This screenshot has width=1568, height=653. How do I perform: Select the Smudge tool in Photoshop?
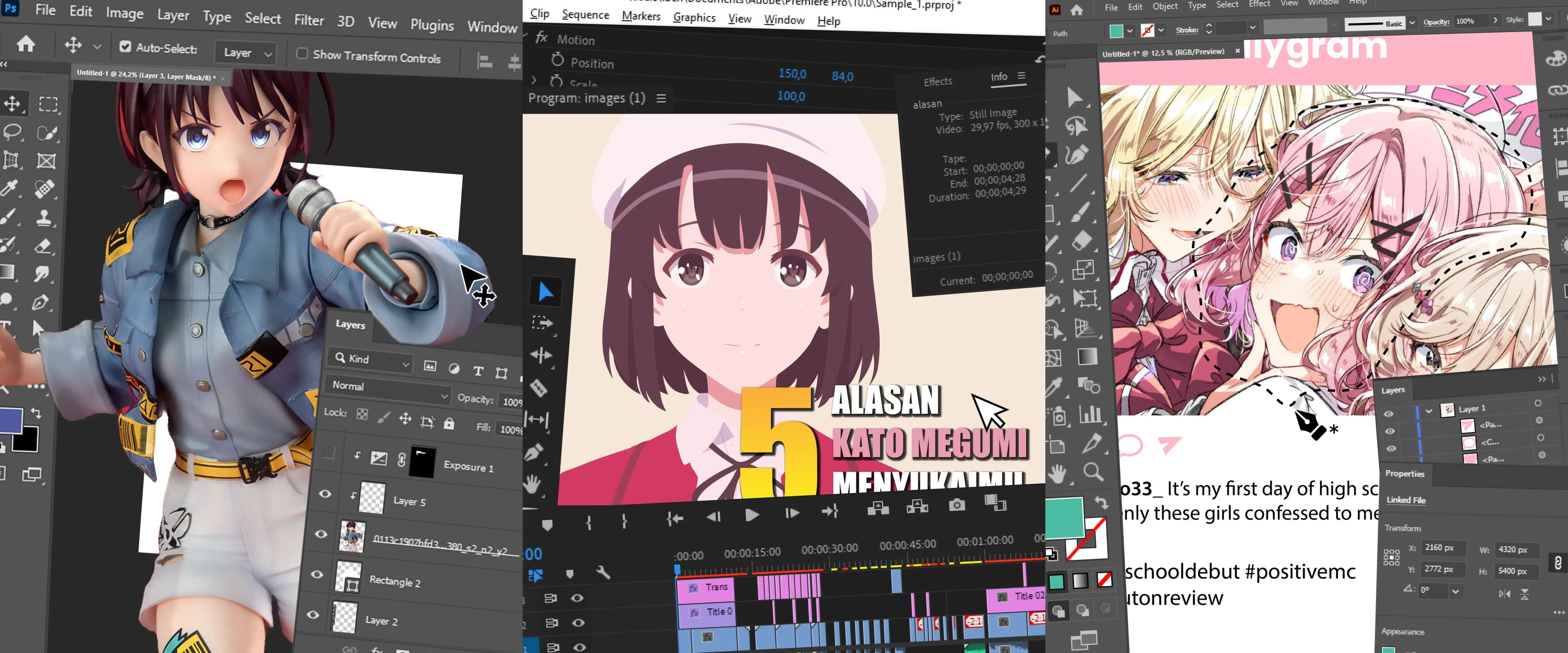pos(41,274)
